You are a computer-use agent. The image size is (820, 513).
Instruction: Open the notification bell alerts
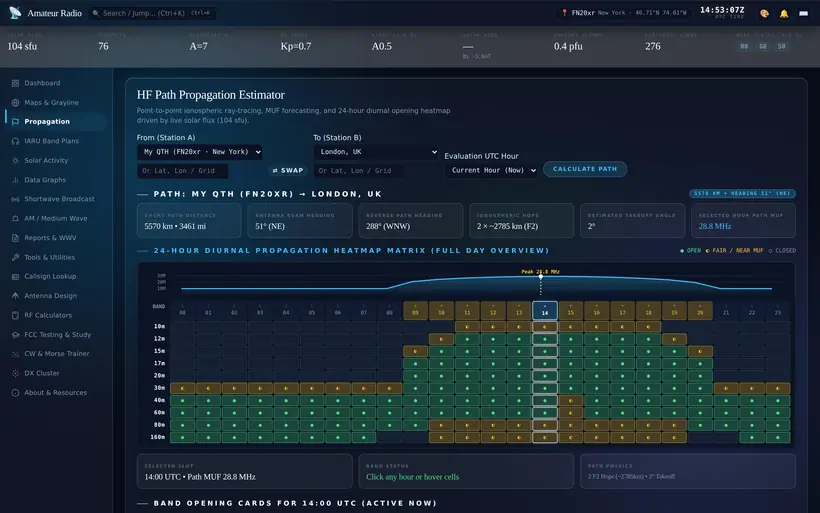coord(784,14)
